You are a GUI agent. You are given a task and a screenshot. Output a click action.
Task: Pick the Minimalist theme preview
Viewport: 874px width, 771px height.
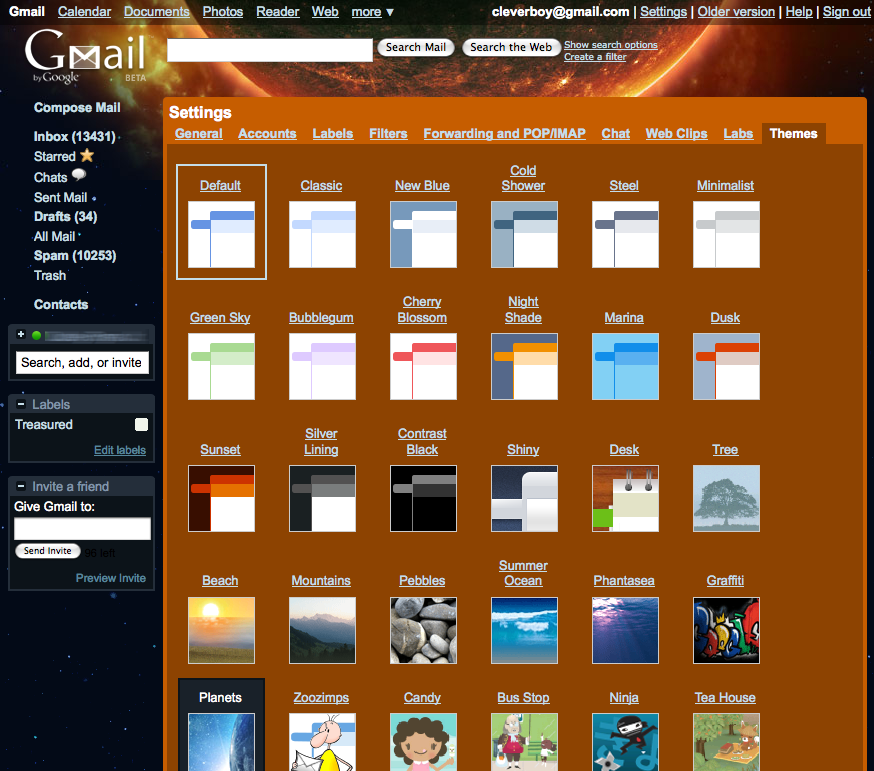(726, 235)
